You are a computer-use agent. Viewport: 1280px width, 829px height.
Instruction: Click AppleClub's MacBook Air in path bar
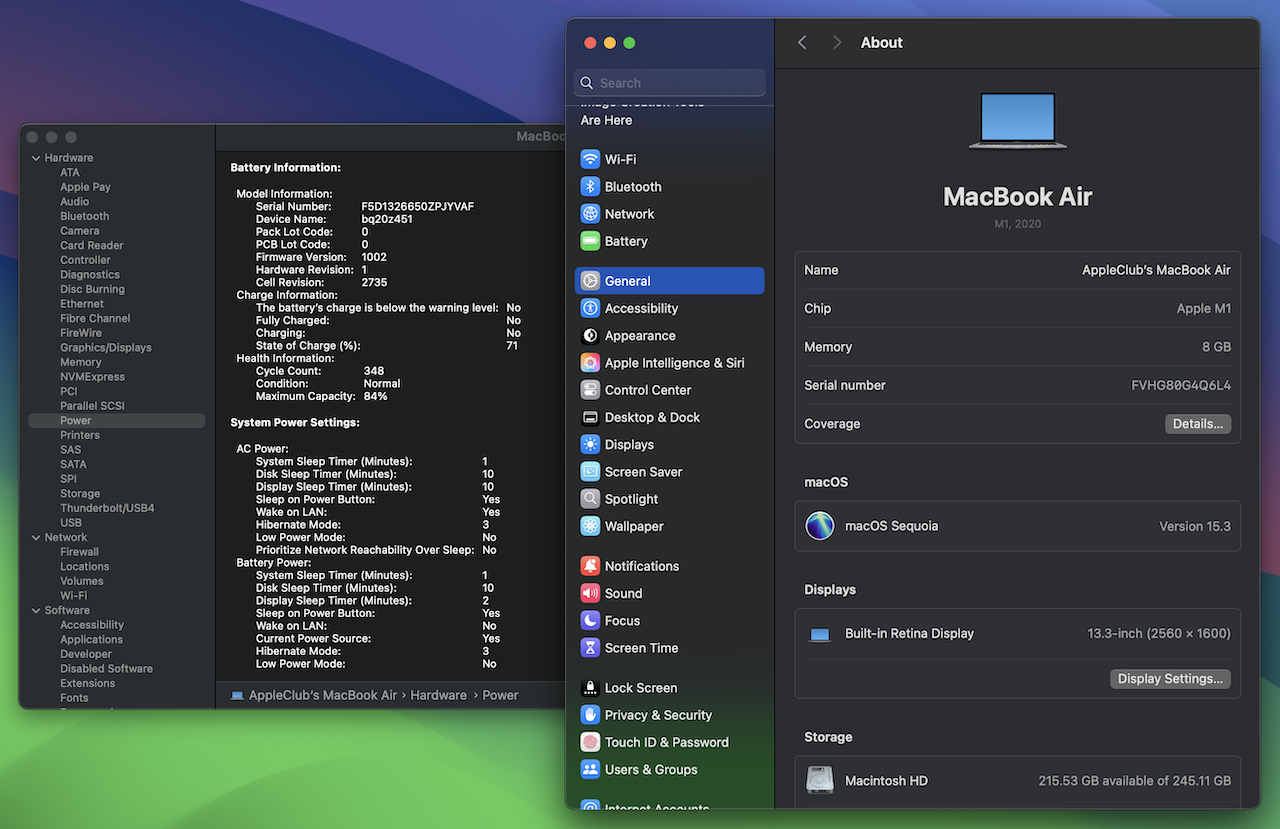[x=323, y=695]
